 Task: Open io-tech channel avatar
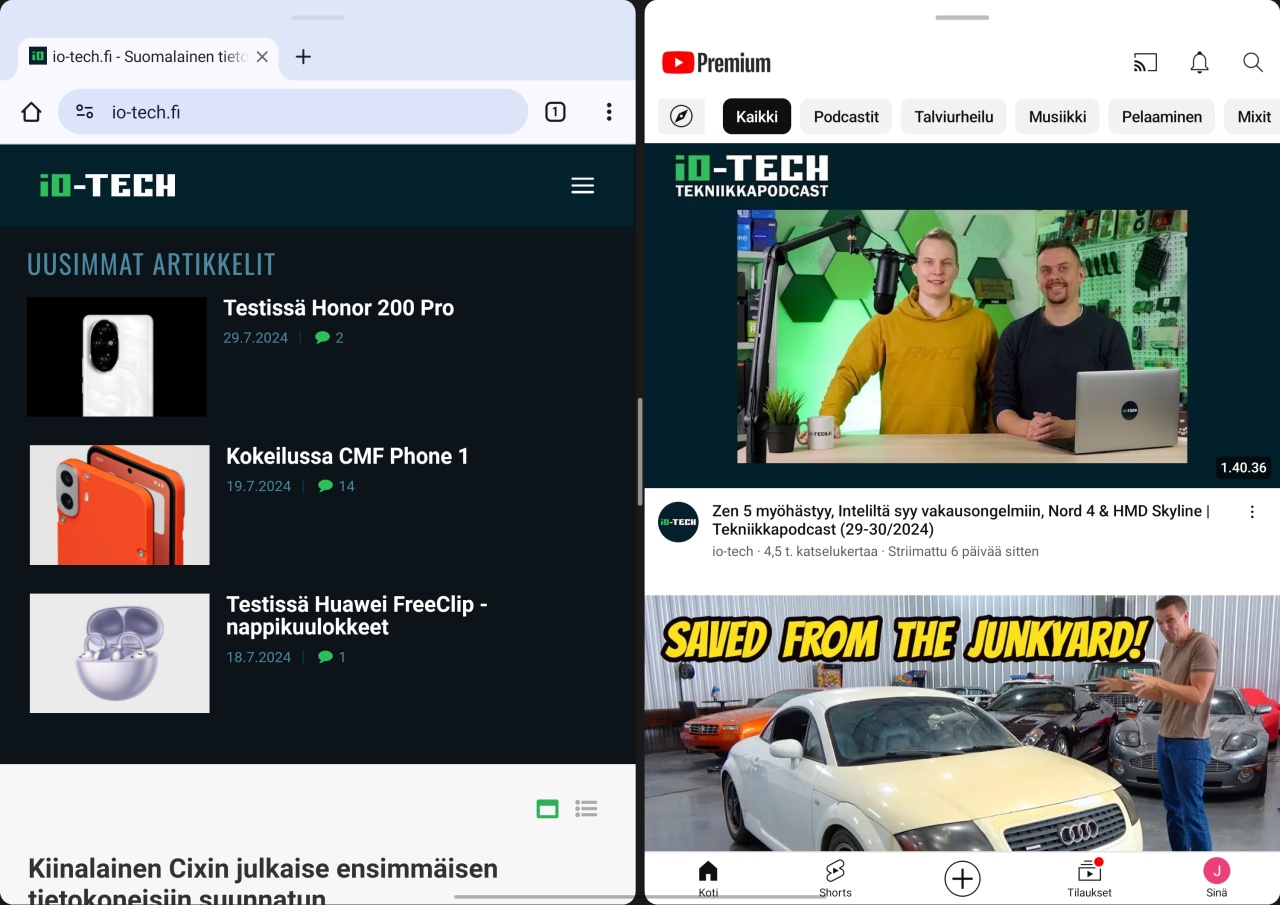pyautogui.click(x=678, y=522)
